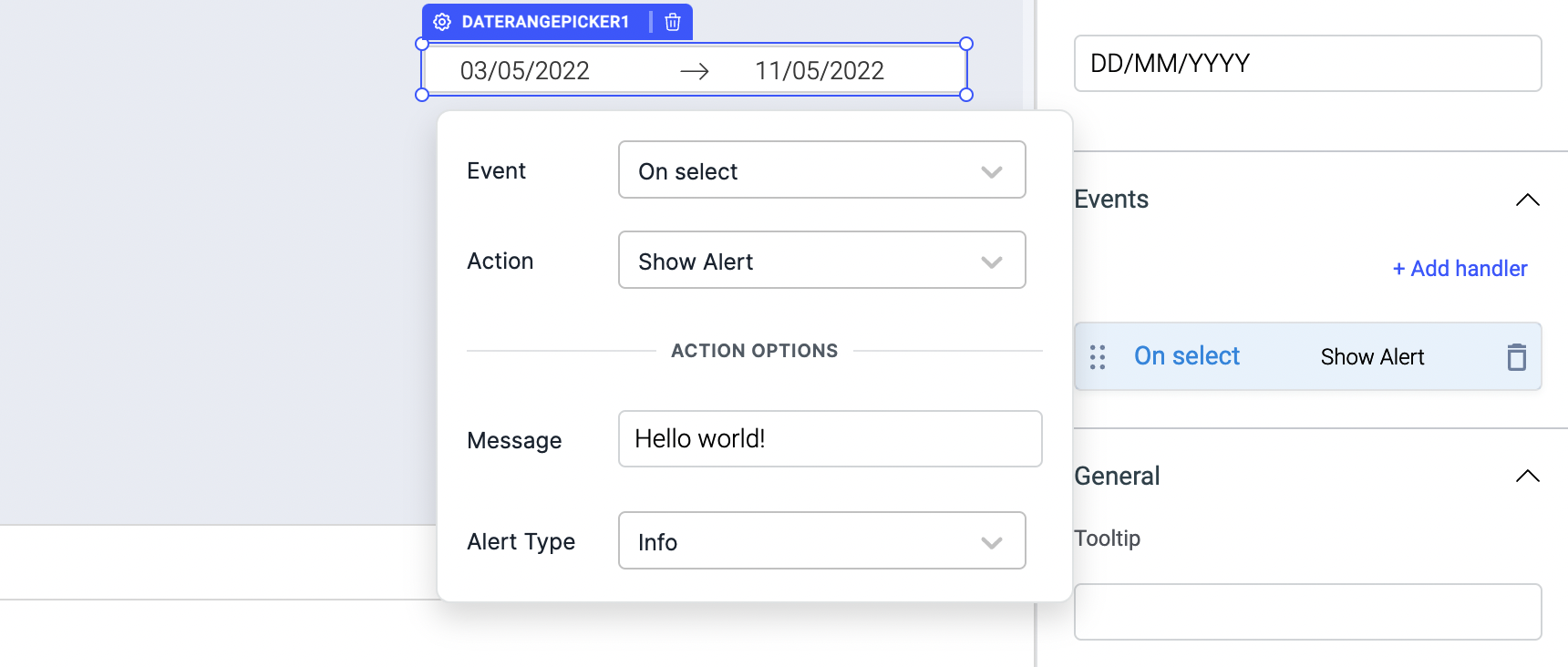Screen dimensions: 1568x667
Task: Click the start date 03/05/2022
Action: [x=525, y=71]
